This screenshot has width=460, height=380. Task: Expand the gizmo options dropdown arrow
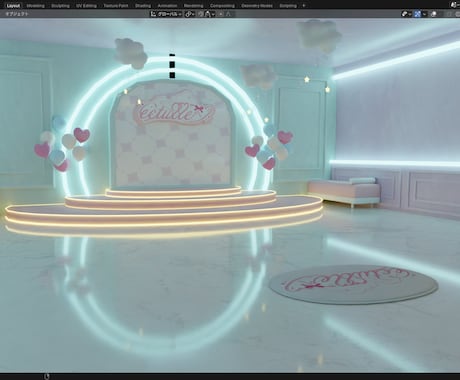410,14
